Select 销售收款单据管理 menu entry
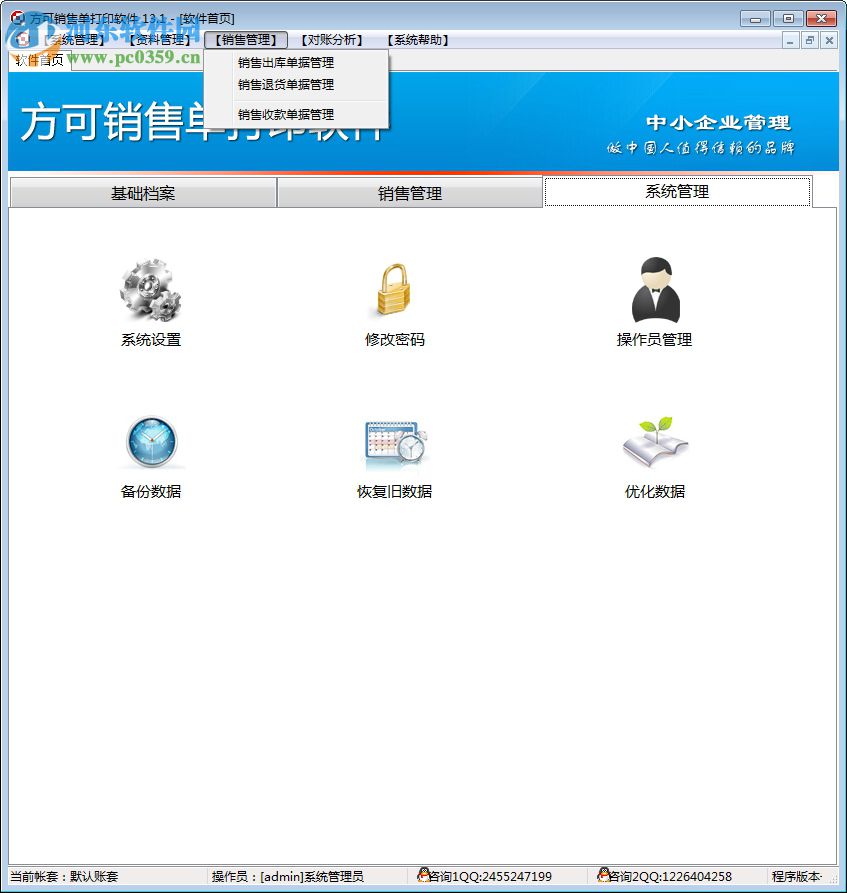 (x=285, y=113)
